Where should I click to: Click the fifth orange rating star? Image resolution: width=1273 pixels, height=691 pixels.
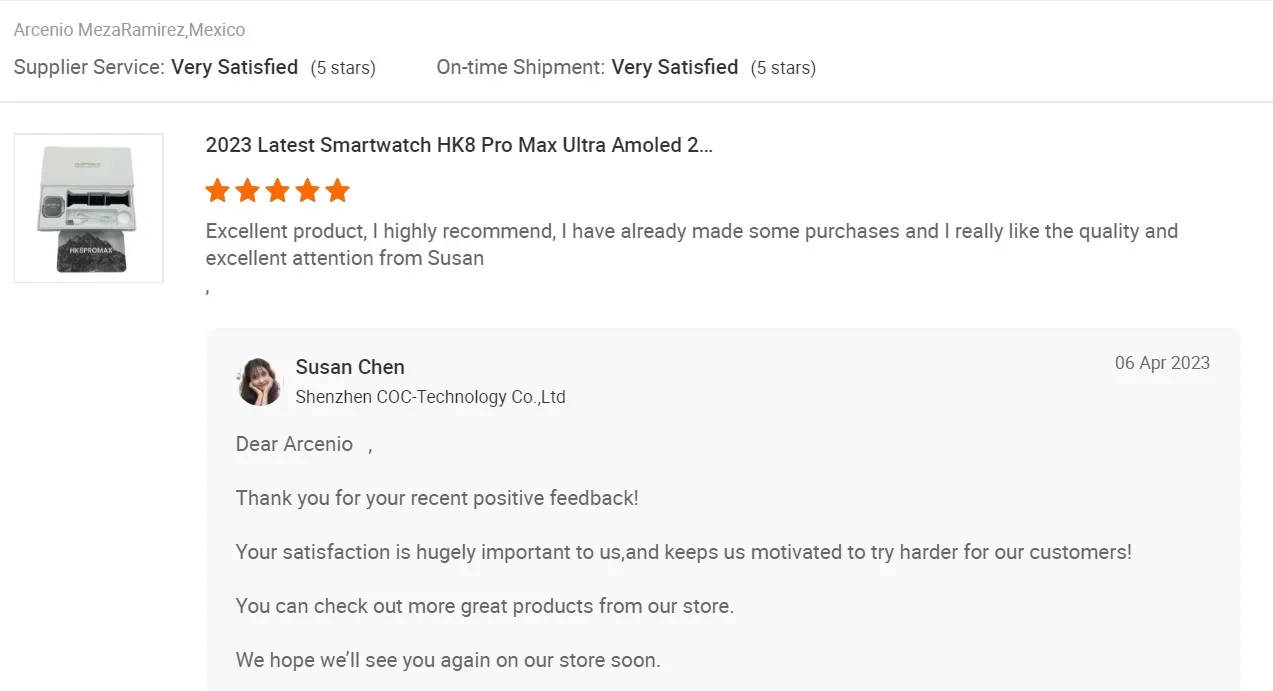(337, 190)
